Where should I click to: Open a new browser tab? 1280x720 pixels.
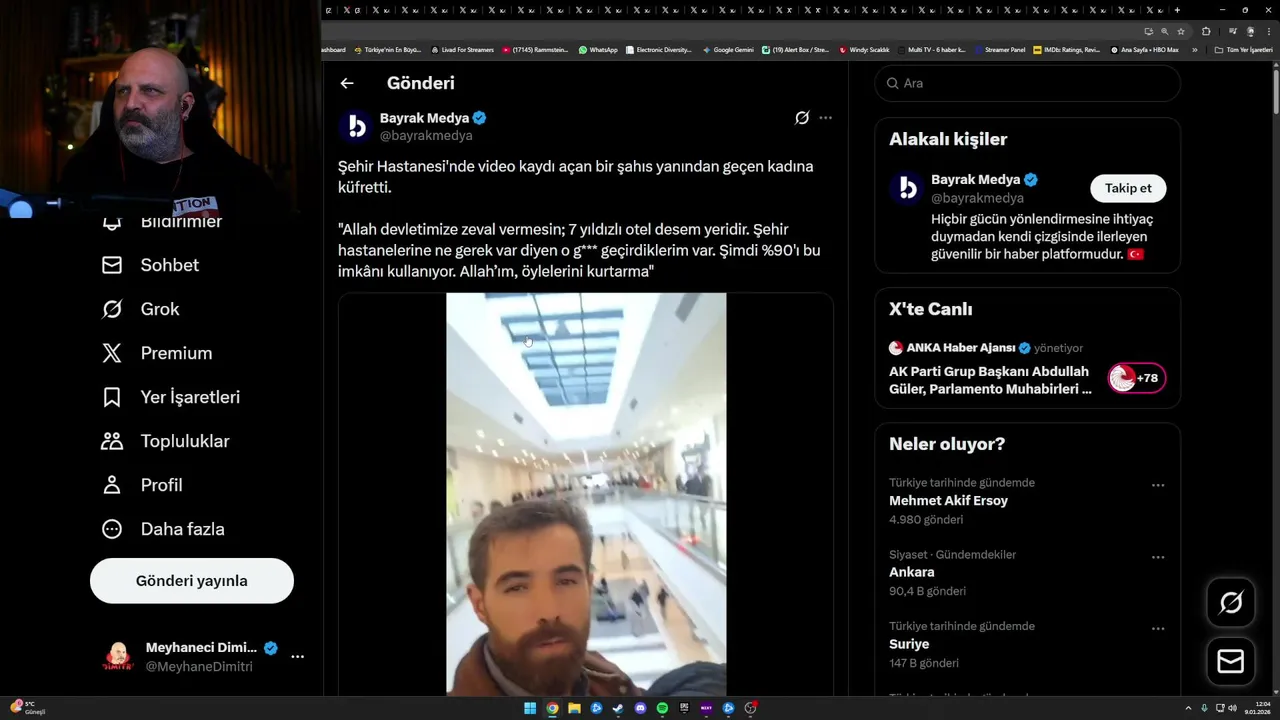1177,10
